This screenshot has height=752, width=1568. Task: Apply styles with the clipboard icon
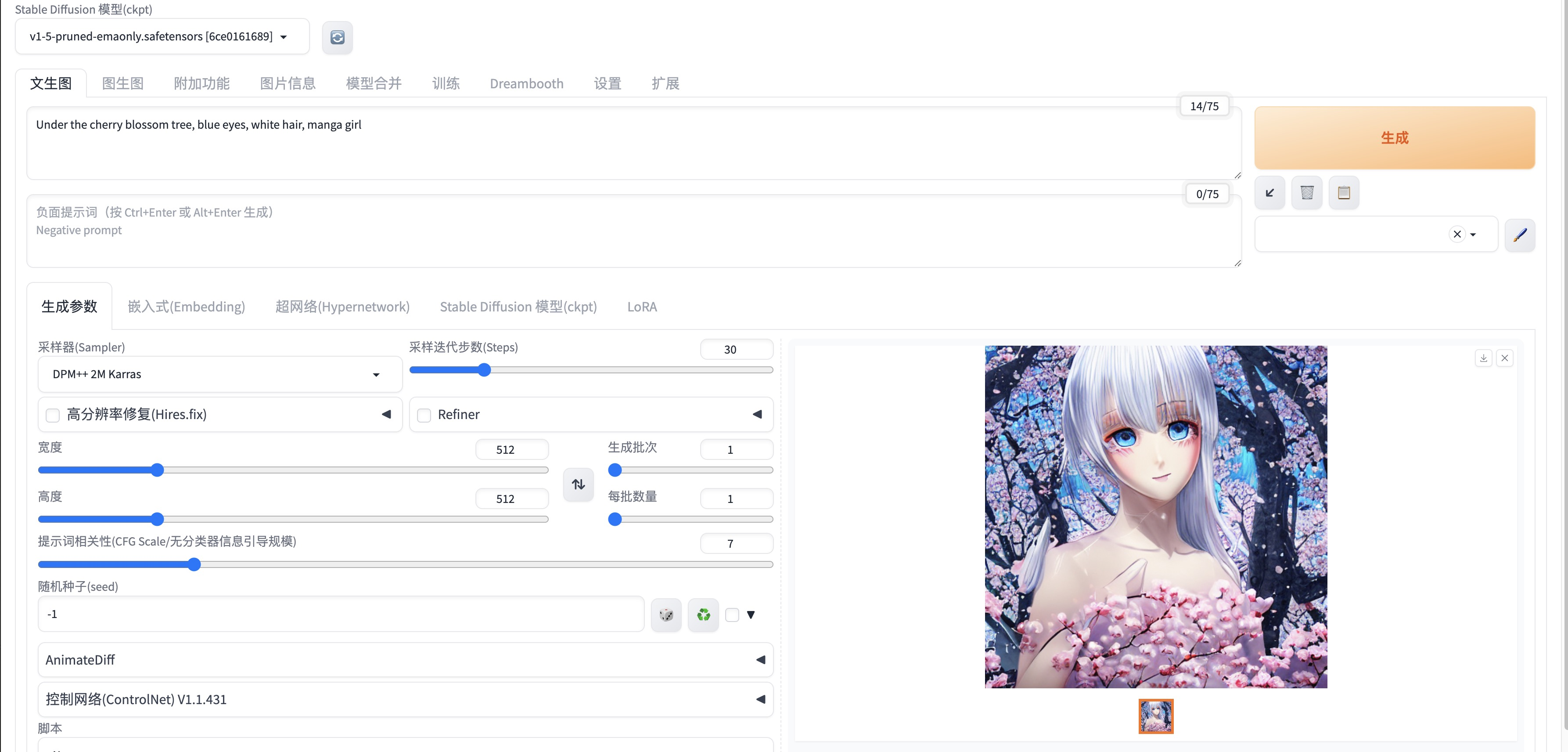(1344, 193)
